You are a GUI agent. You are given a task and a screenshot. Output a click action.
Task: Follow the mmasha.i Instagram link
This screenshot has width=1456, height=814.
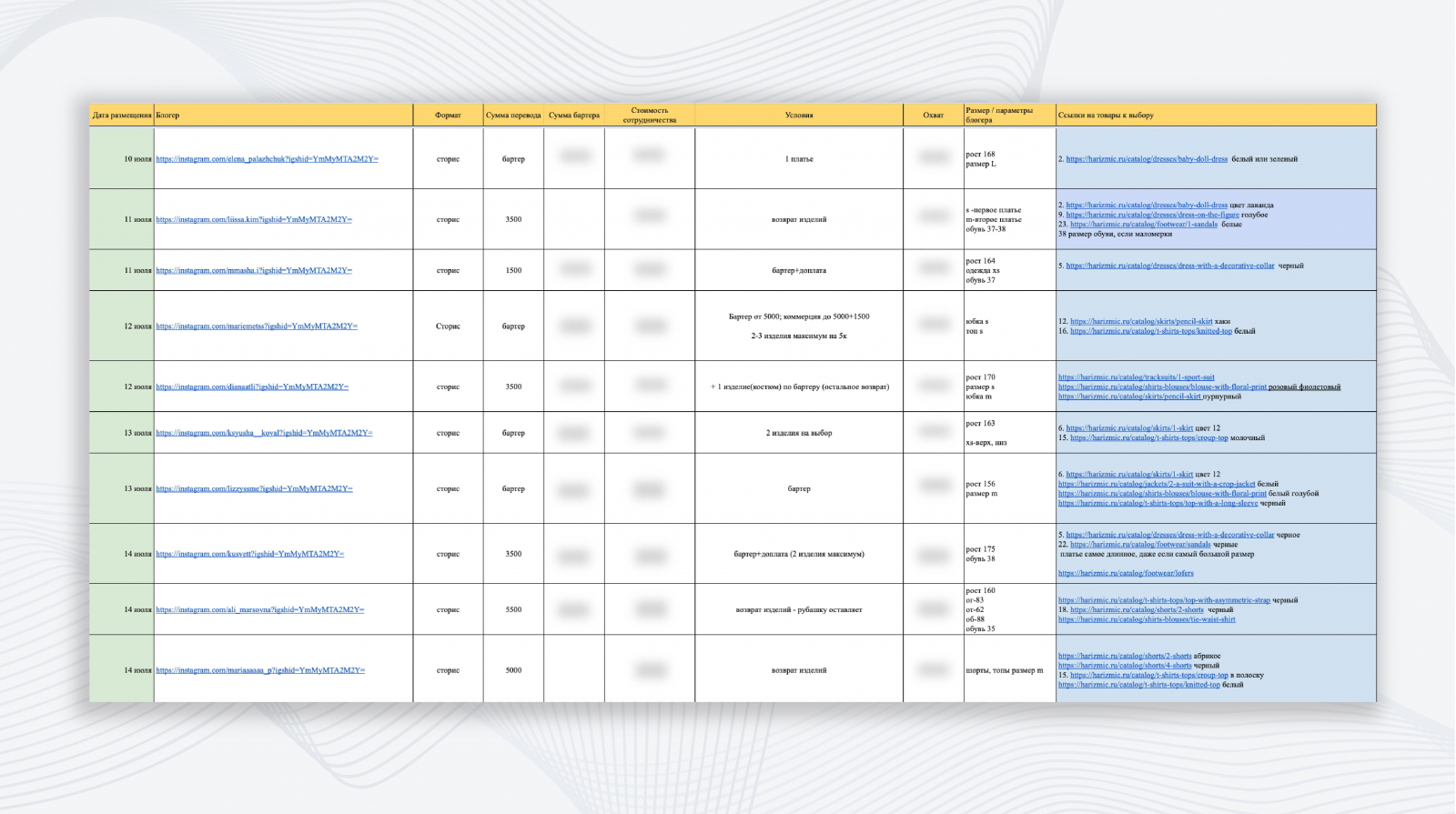click(x=254, y=270)
